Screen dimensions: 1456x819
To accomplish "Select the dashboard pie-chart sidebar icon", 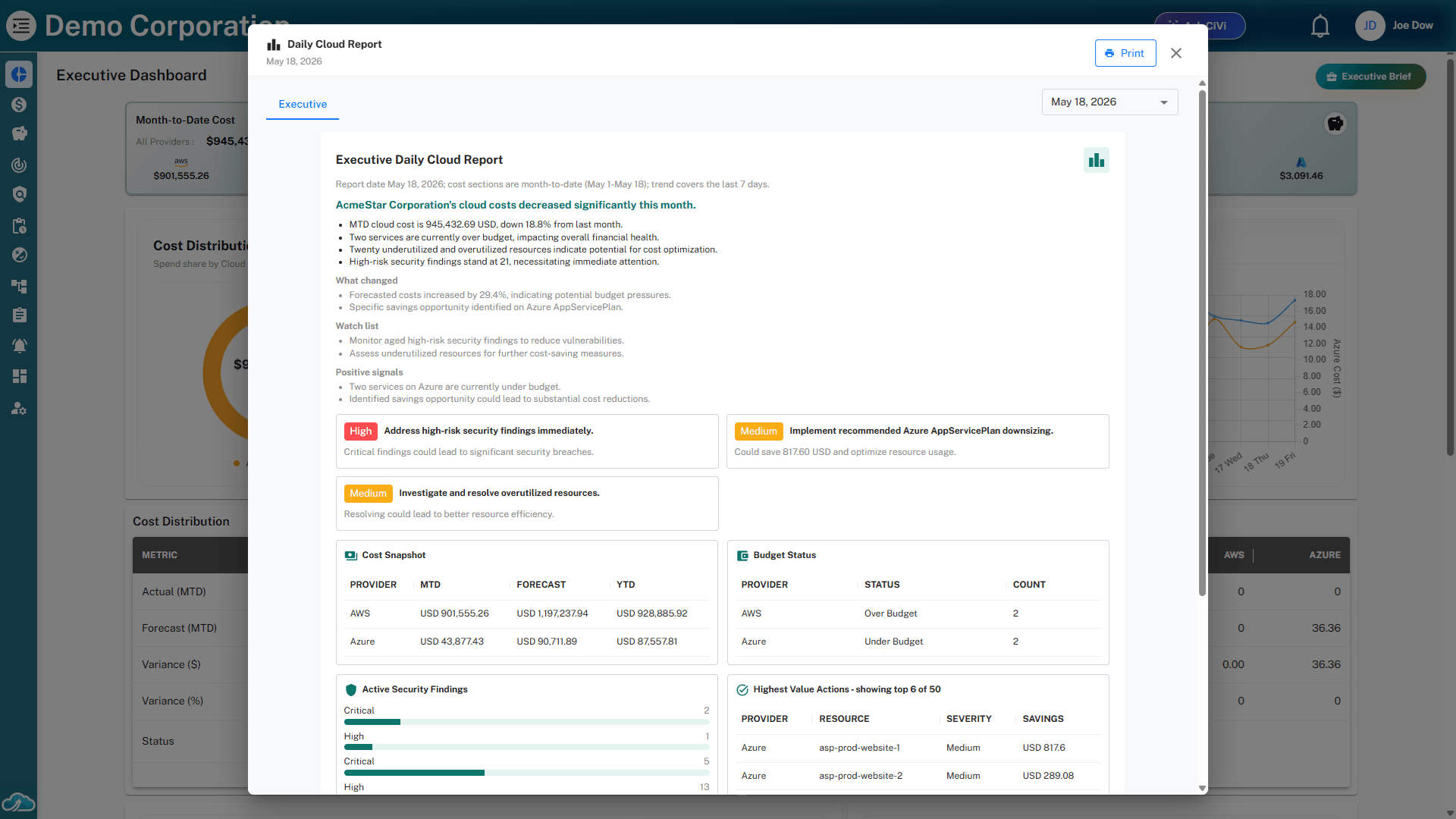I will [x=19, y=74].
